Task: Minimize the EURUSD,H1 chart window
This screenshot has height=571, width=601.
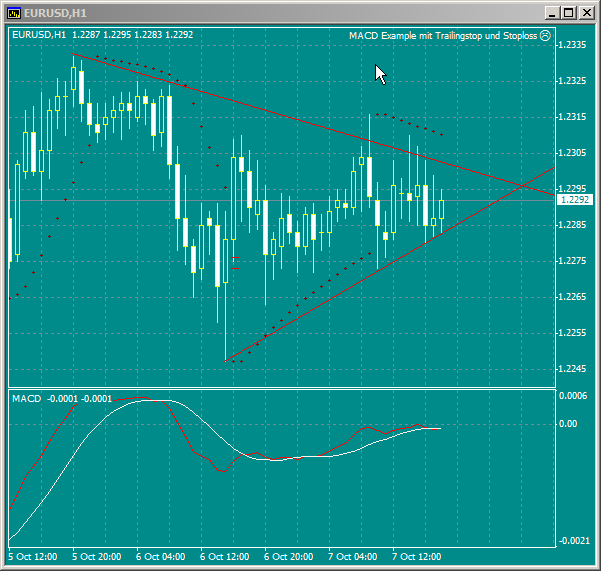Action: [x=550, y=12]
